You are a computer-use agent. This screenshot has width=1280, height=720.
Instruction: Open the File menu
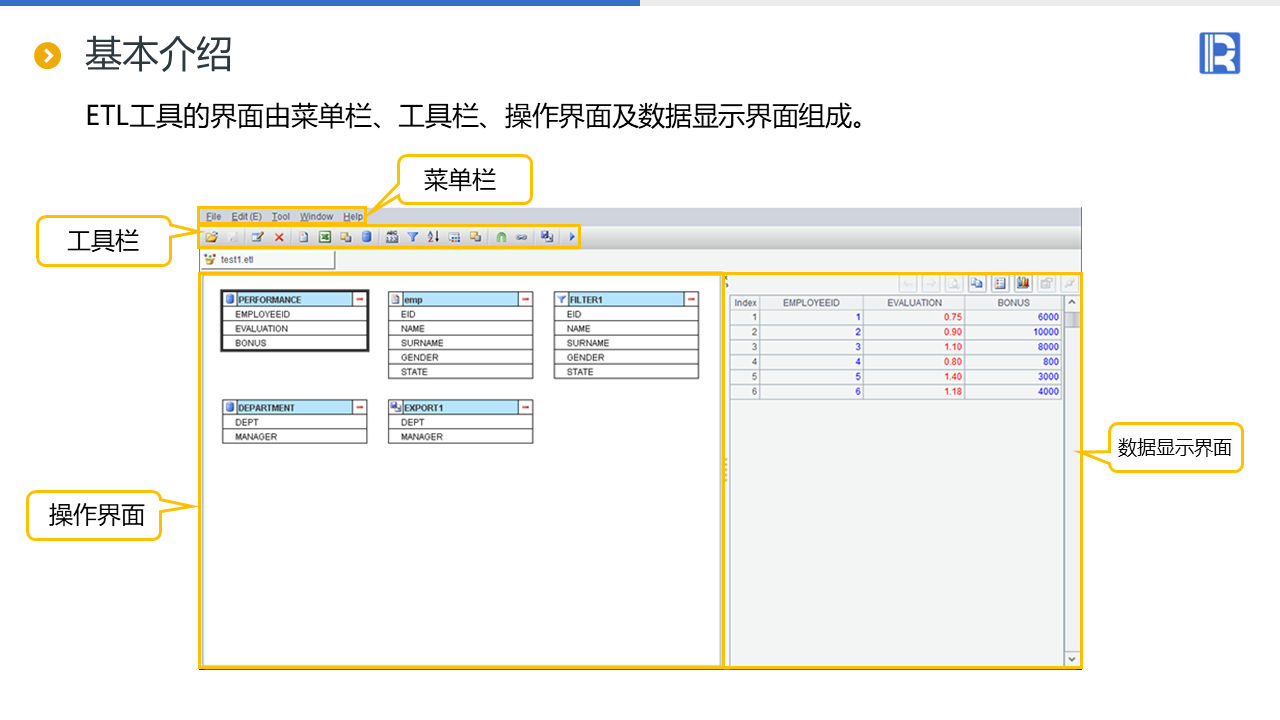tap(214, 216)
